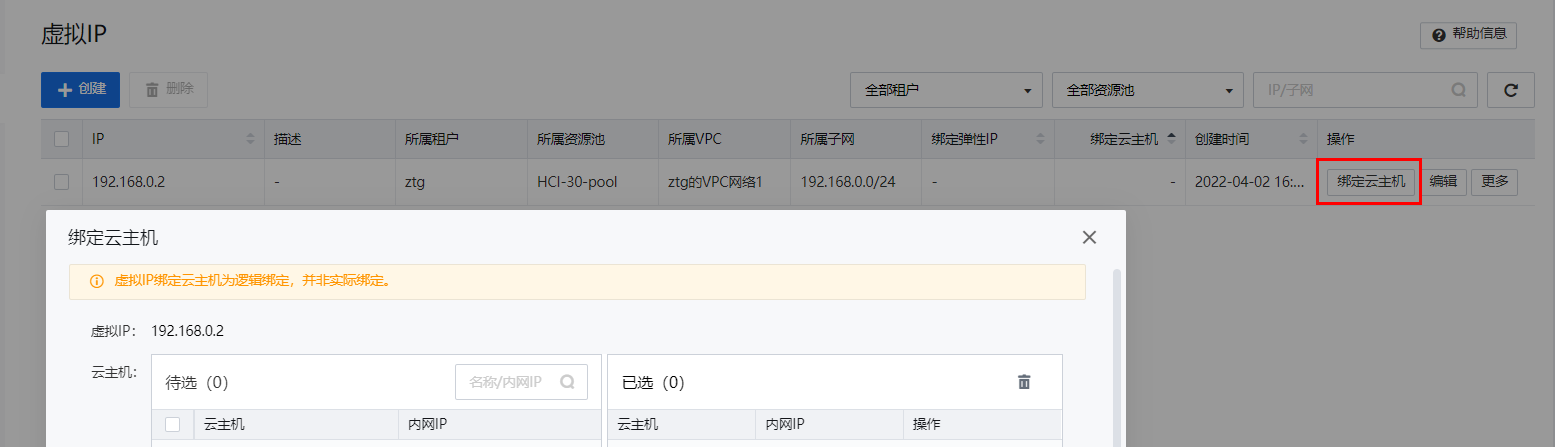Screen dimensions: 1555x447
Task: Open the 帮助信息 help button
Action: (x=1468, y=34)
